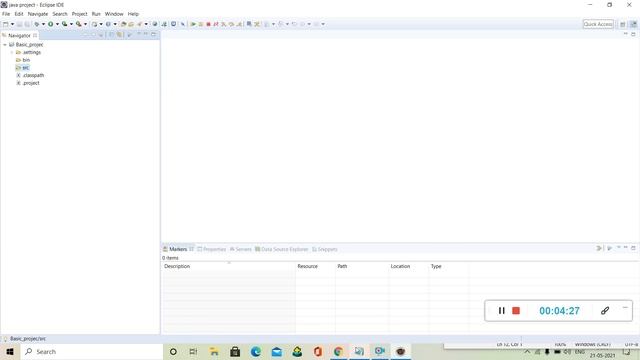Viewport: 640px width, 360px height.
Task: Select the bin folder
Action: pyautogui.click(x=23, y=60)
